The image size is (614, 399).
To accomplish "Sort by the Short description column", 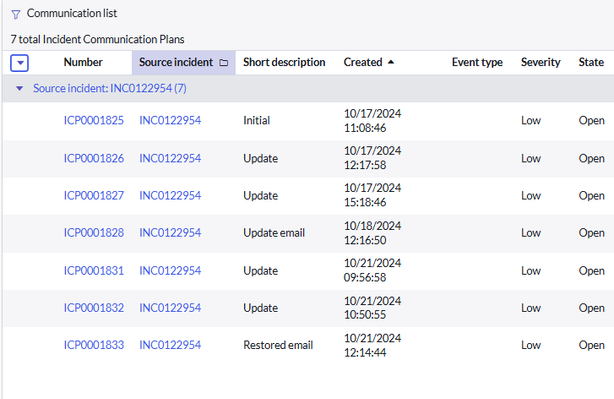I will (x=284, y=62).
